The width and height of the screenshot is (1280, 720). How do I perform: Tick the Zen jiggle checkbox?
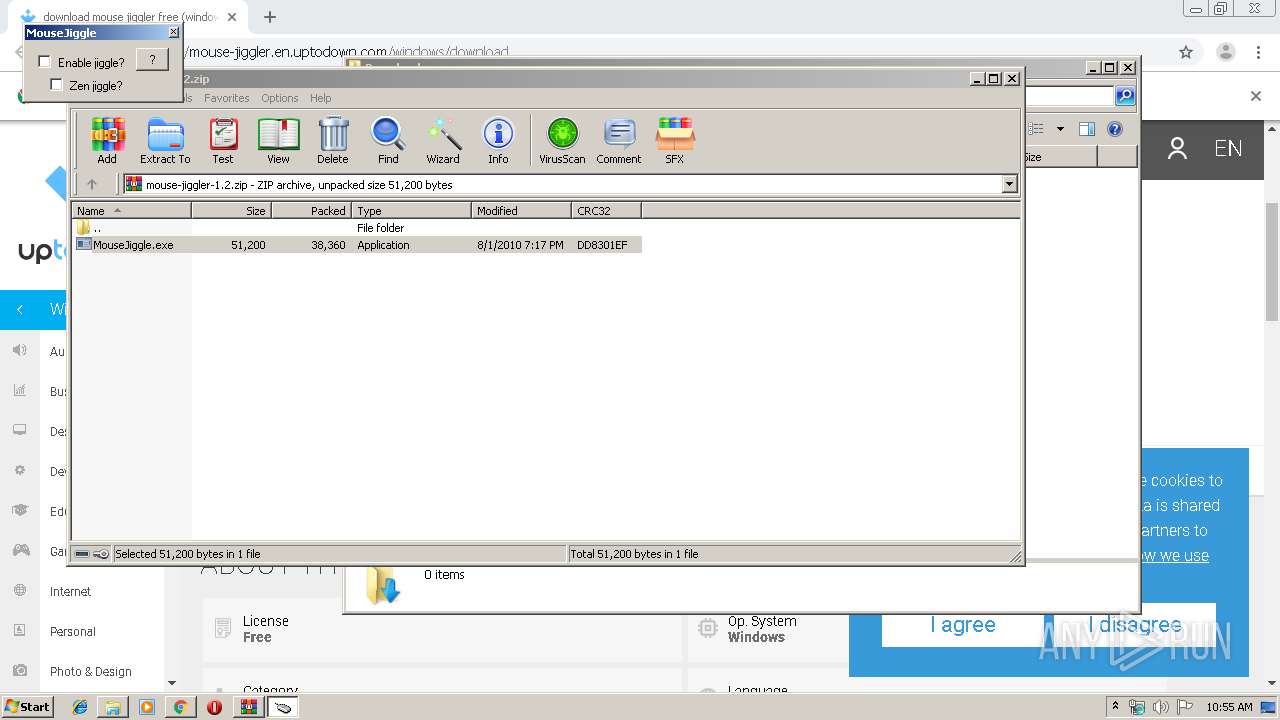[x=56, y=85]
